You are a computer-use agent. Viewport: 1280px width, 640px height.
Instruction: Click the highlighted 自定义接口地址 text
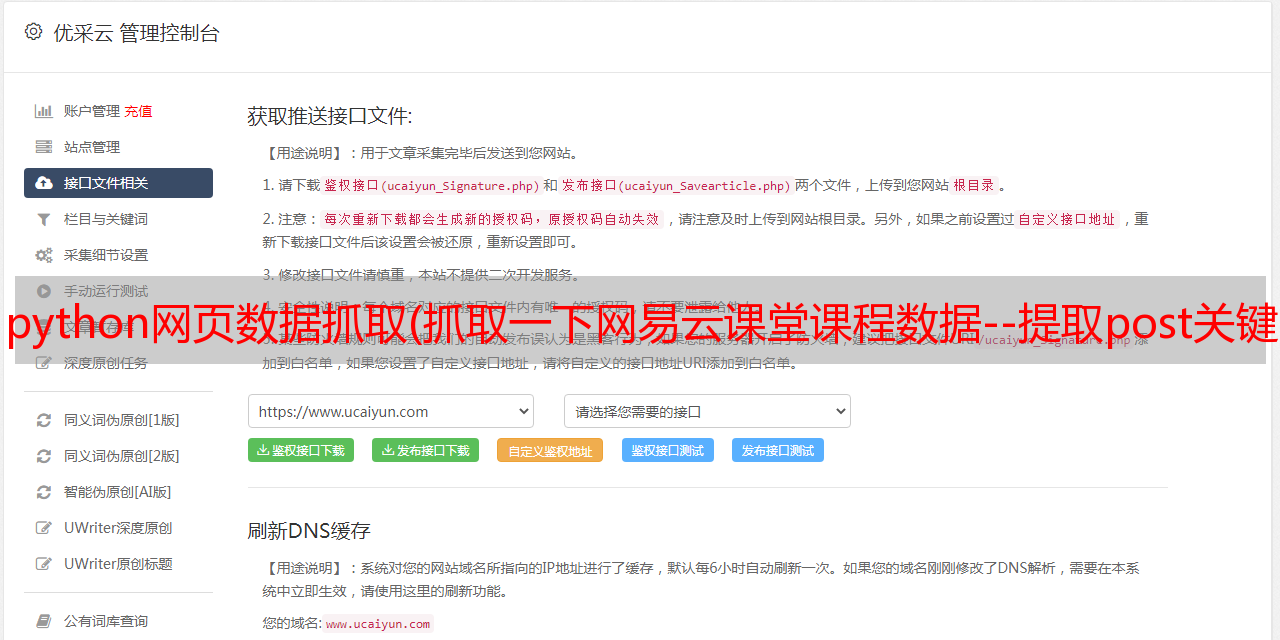tap(1067, 219)
